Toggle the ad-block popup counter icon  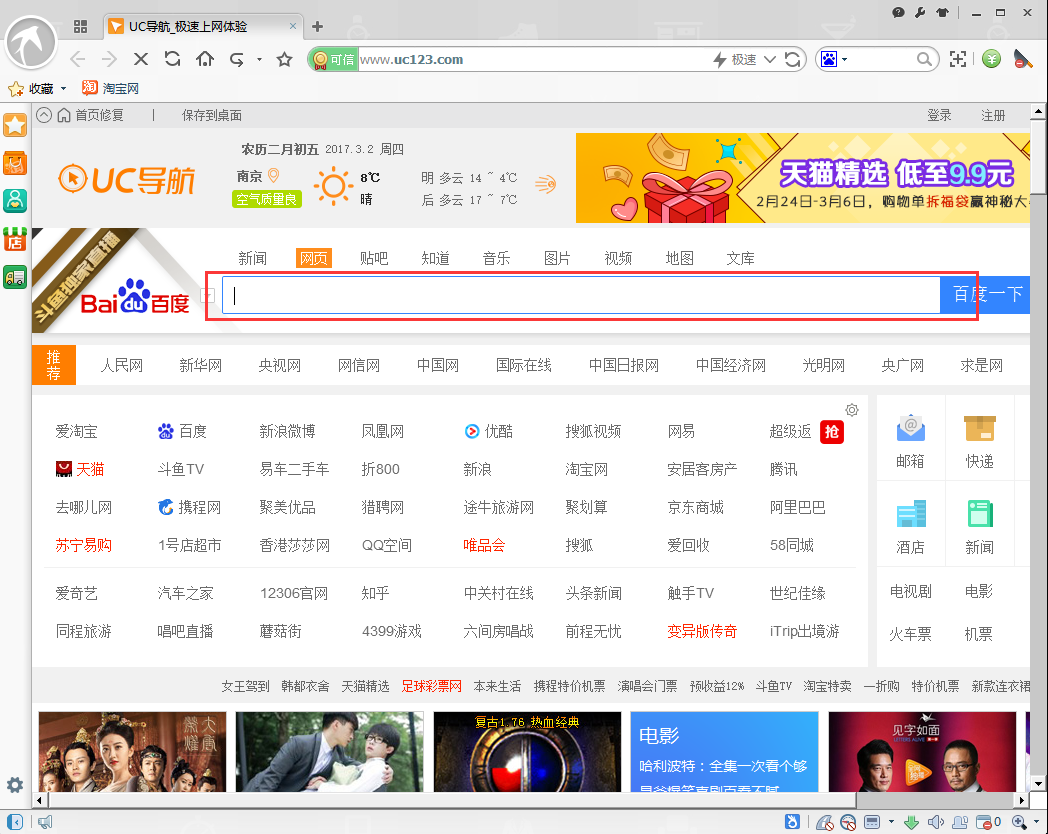tap(986, 822)
